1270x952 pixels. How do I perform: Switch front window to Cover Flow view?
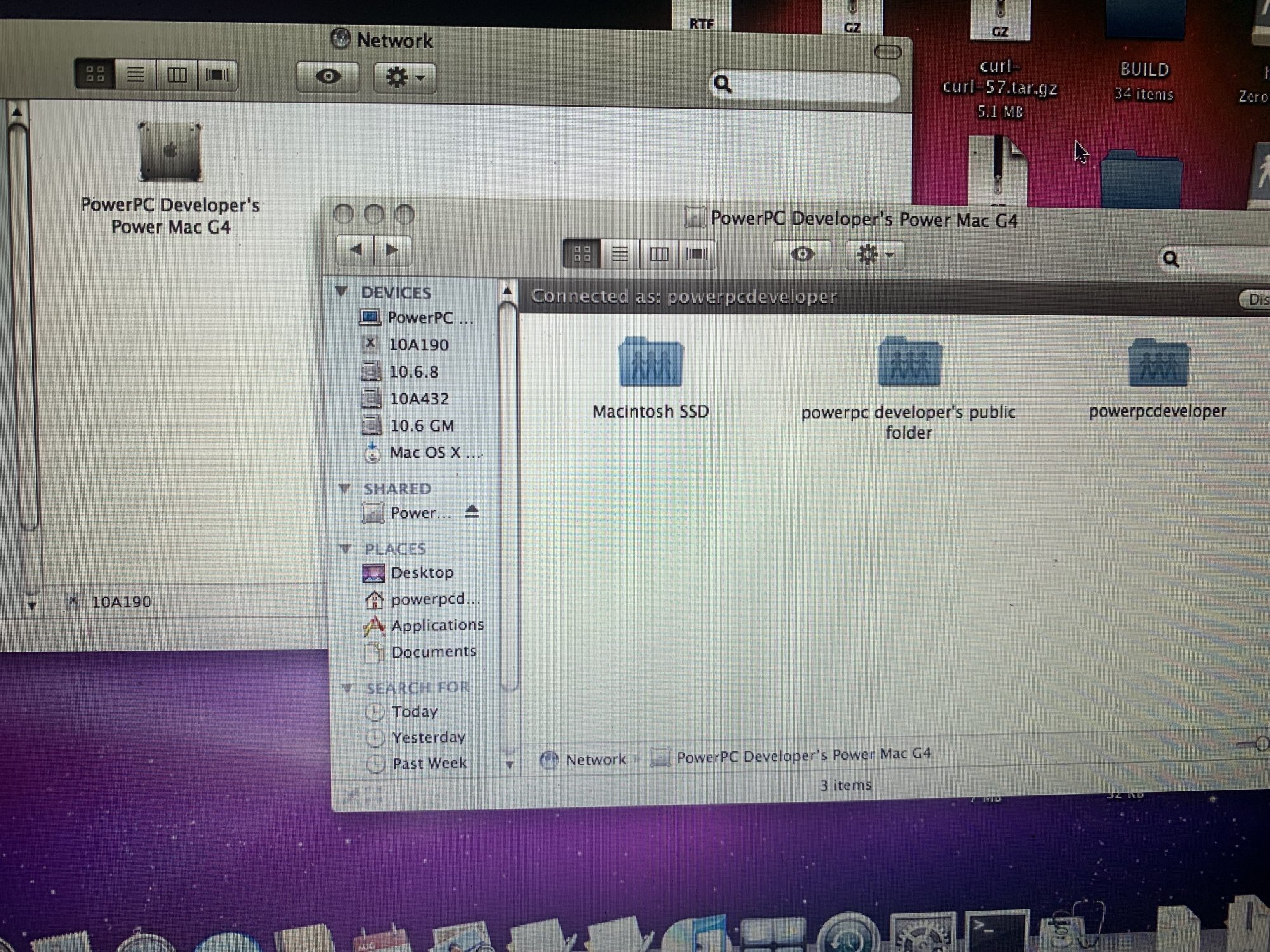pyautogui.click(x=697, y=255)
